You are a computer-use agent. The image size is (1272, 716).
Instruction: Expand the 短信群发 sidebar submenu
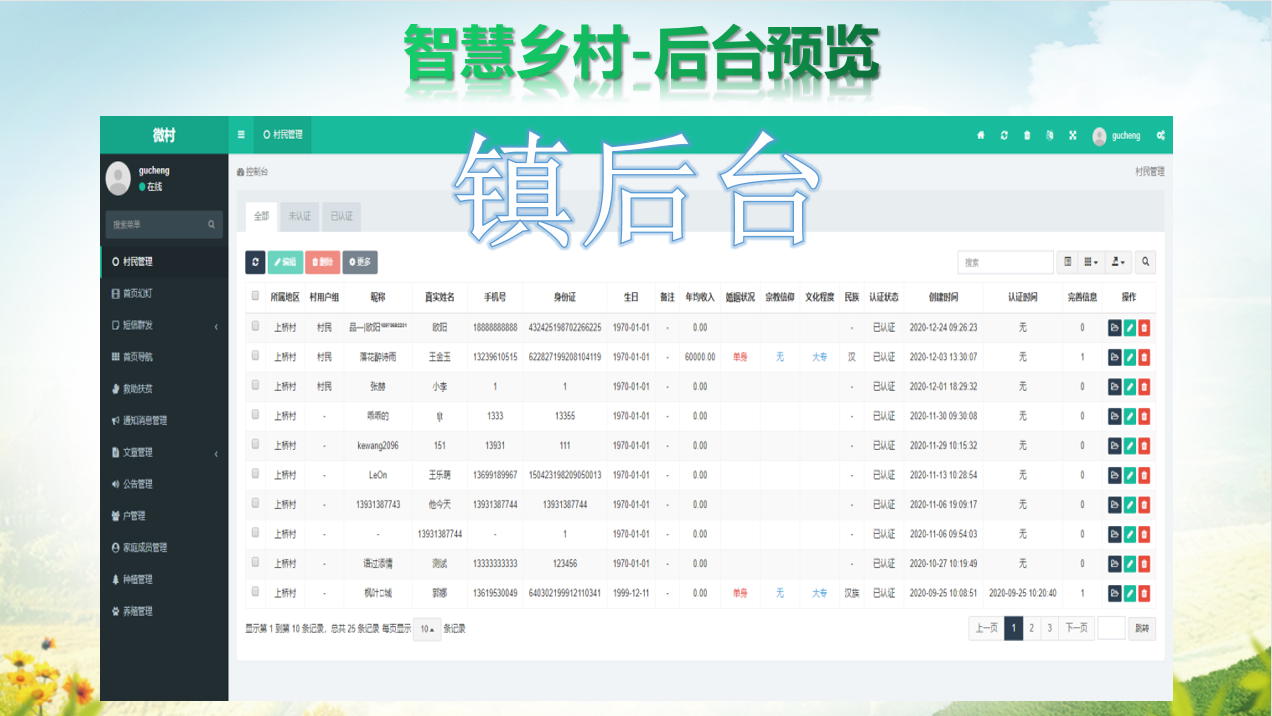tap(164, 325)
